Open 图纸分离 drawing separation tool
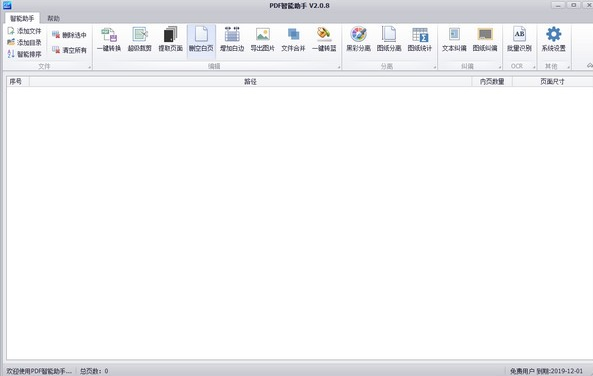The width and height of the screenshot is (593, 376). pyautogui.click(x=389, y=40)
